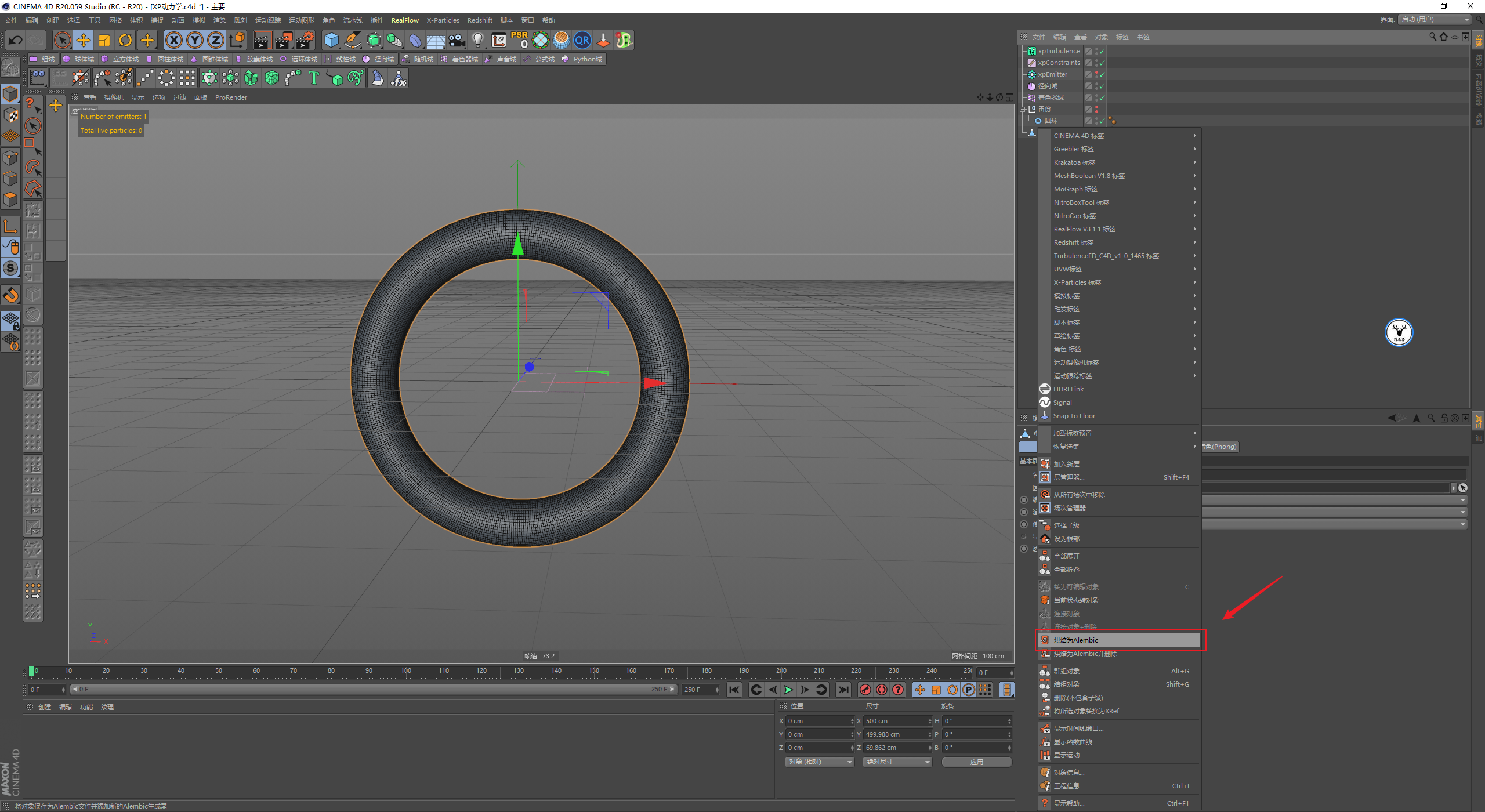
Task: Click the Light bulb object icon
Action: tap(477, 40)
